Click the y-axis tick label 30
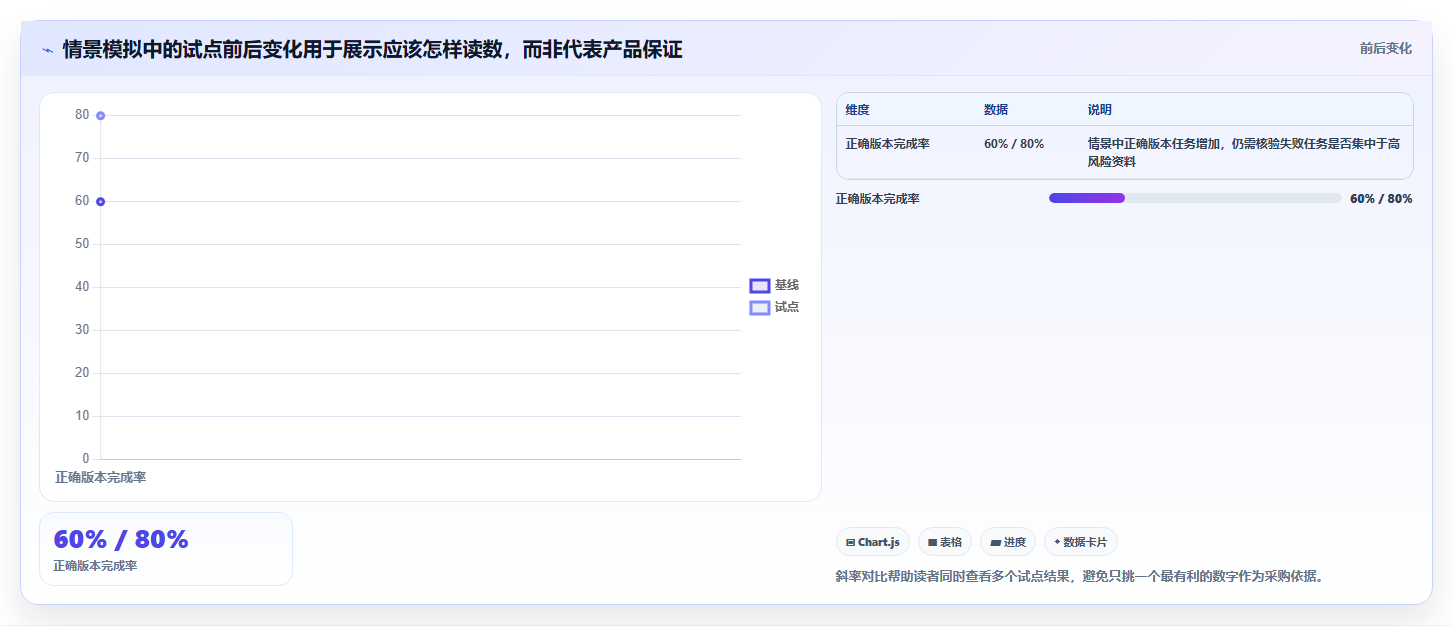 point(82,330)
